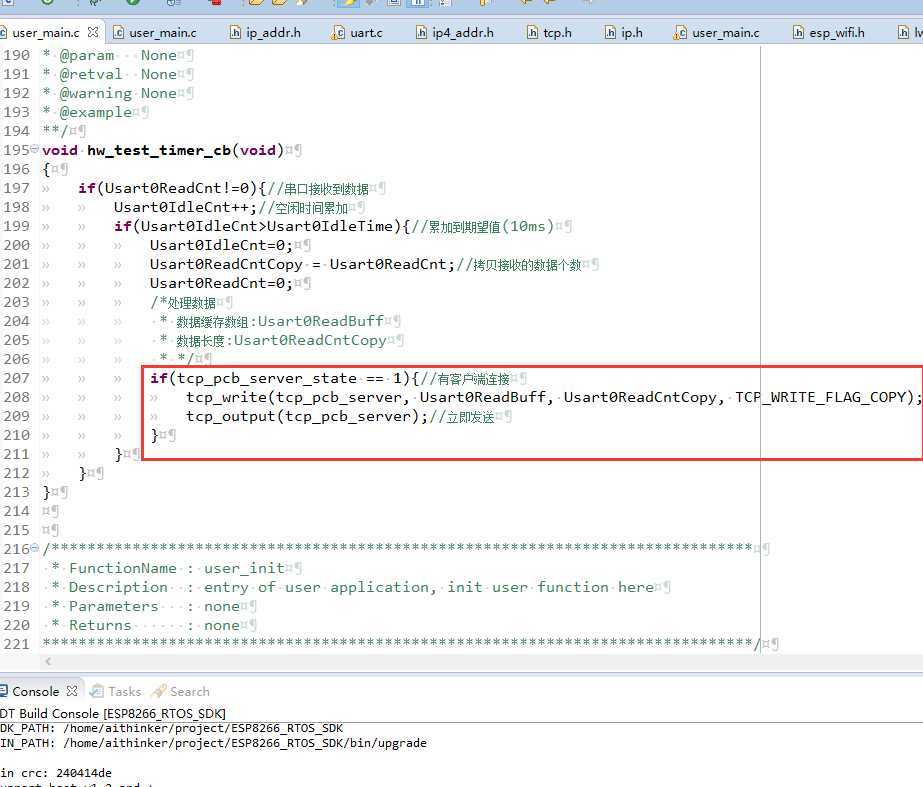The height and width of the screenshot is (787, 923).
Task: Open the ip.h editor tab
Action: tap(631, 33)
